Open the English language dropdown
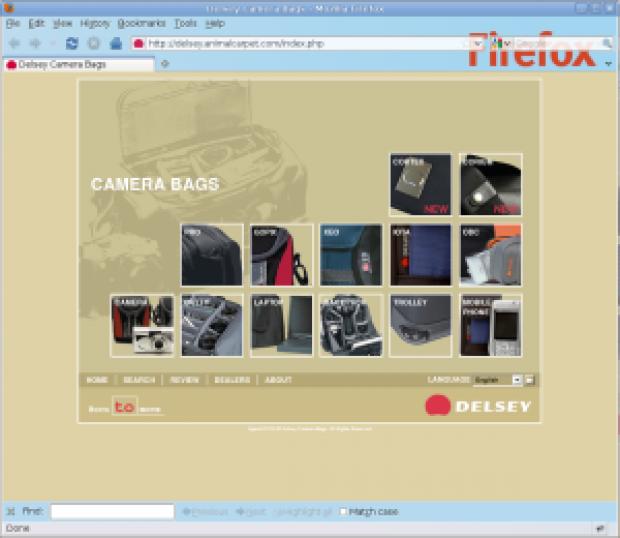This screenshot has height=538, width=620. point(497,380)
